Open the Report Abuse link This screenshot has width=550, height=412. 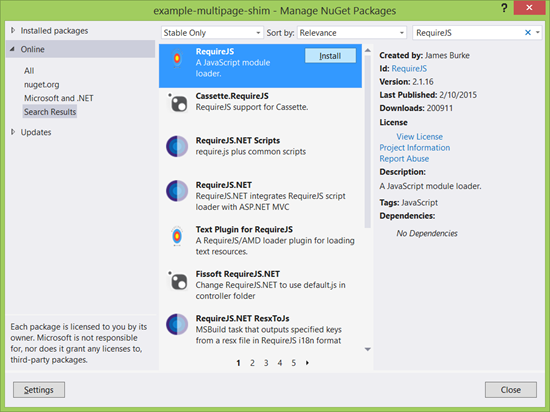[404, 159]
